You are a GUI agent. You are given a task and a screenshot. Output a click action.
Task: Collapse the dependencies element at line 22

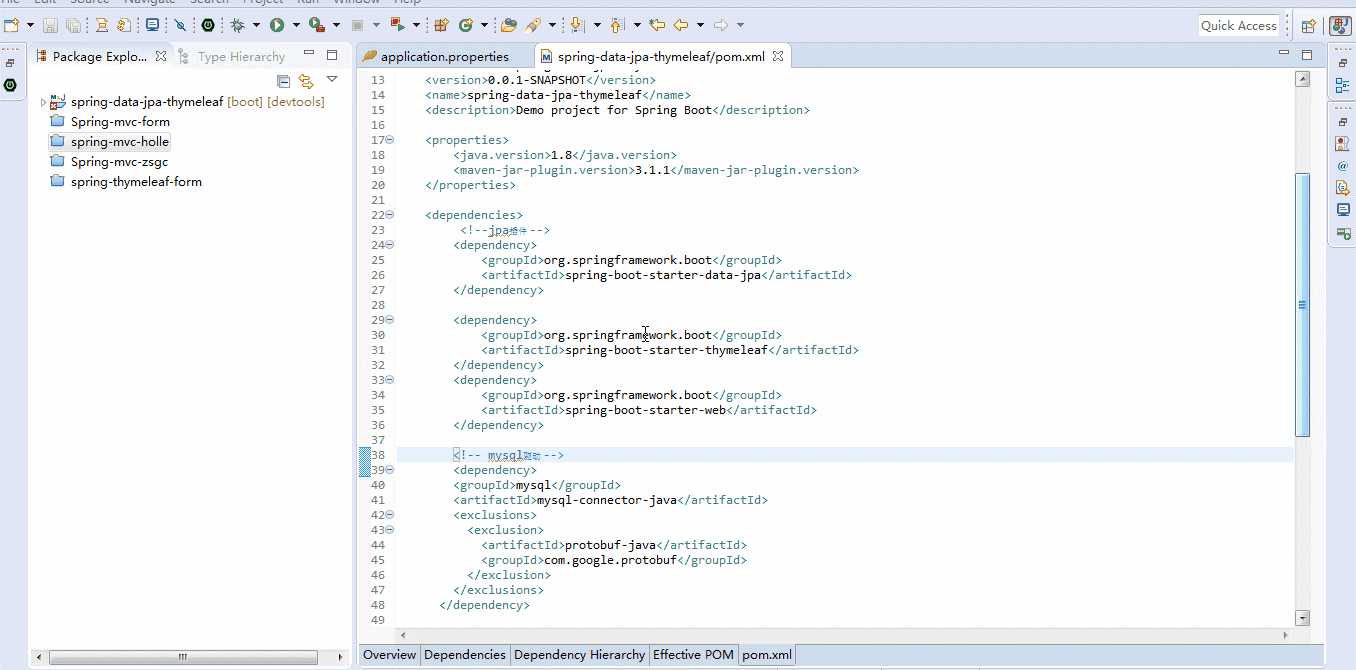click(x=390, y=215)
